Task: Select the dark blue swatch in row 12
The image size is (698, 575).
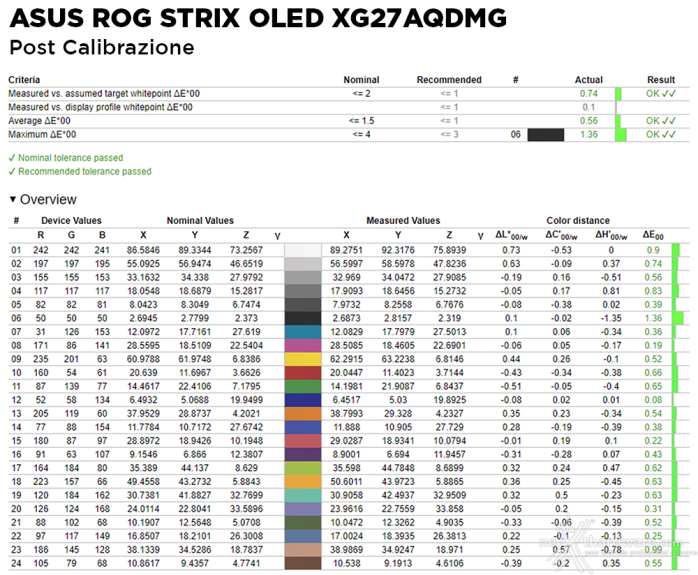Action: (303, 400)
